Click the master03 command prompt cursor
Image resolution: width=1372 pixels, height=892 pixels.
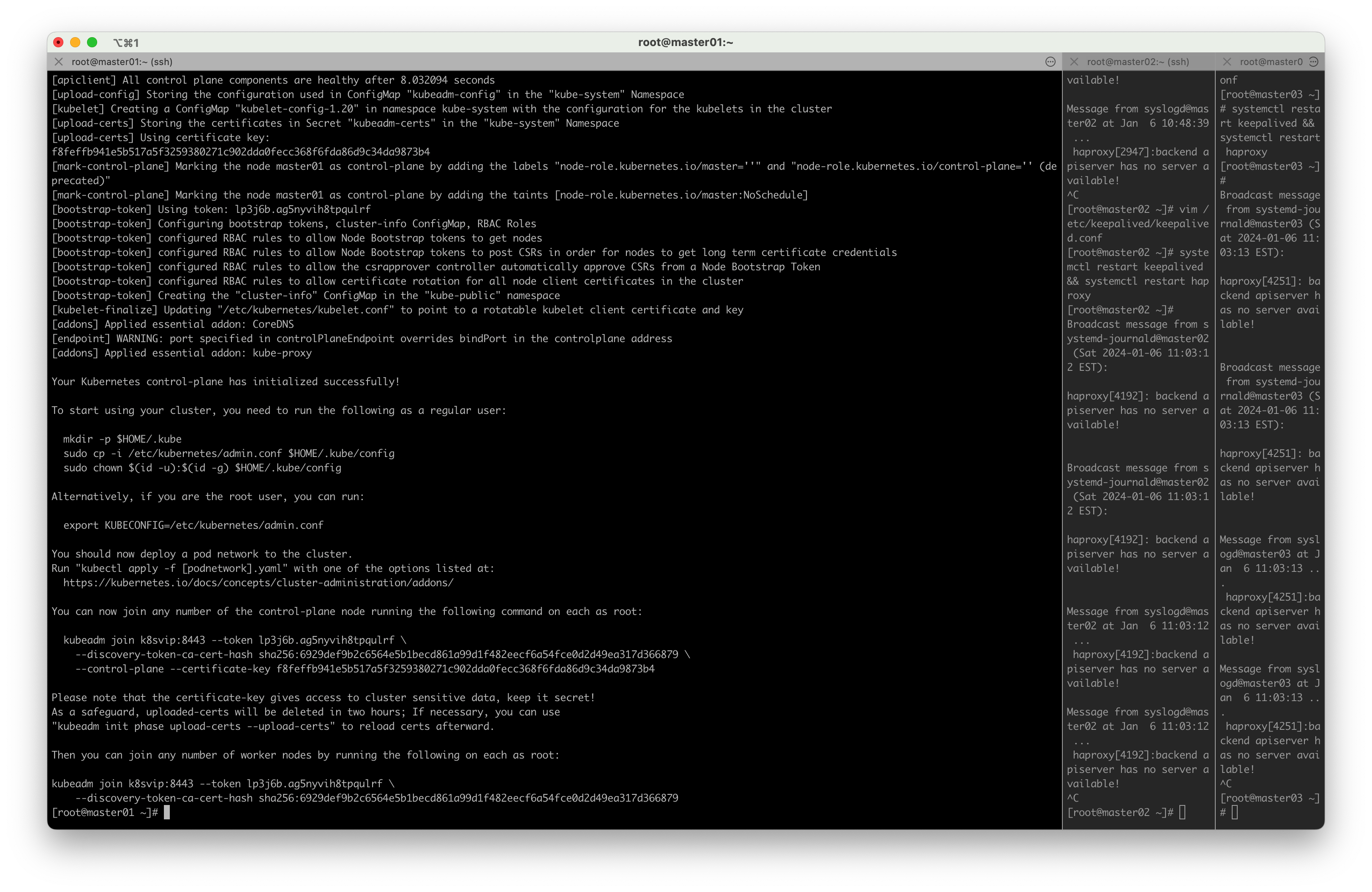[1234, 812]
